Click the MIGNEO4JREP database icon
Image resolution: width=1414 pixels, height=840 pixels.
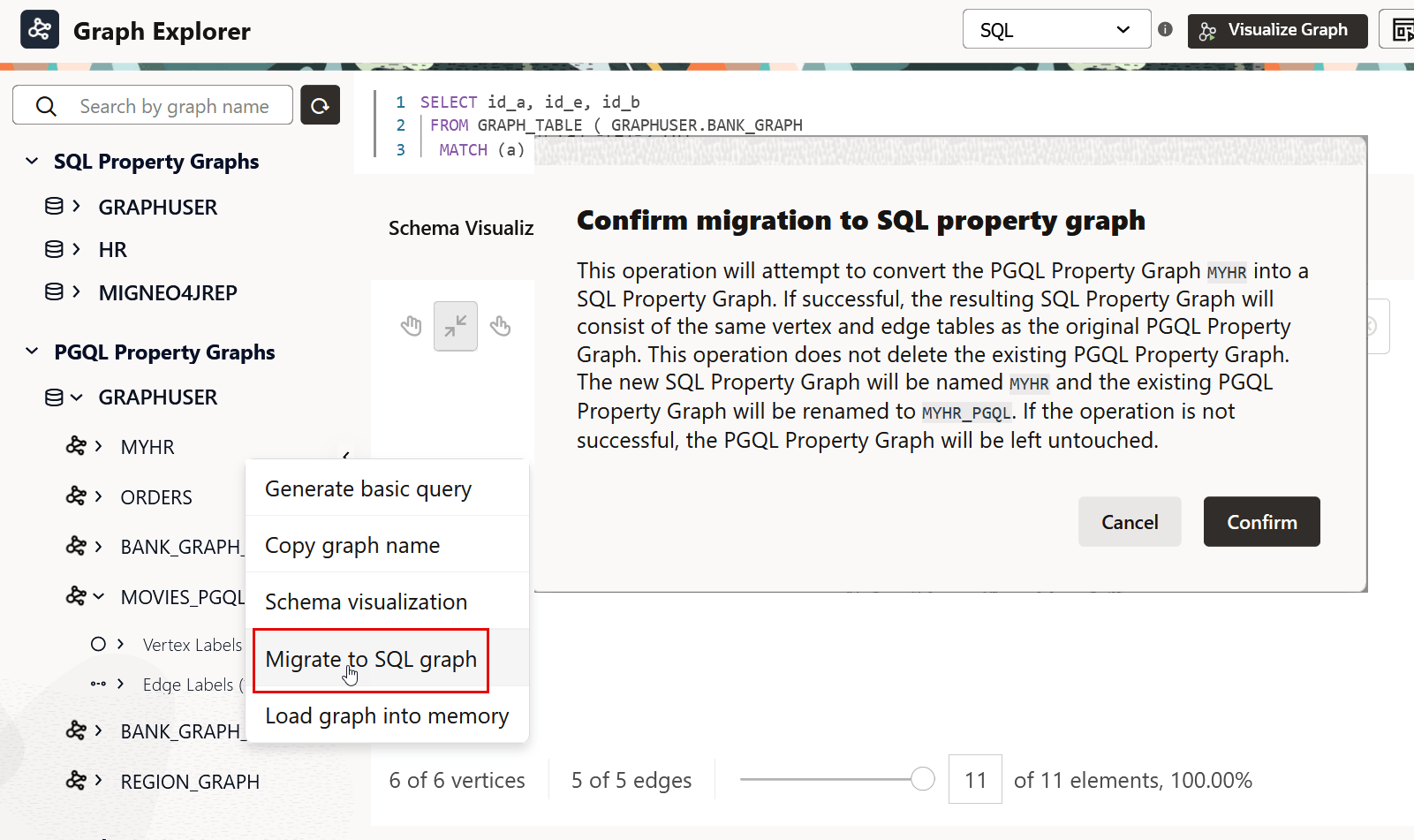point(54,291)
